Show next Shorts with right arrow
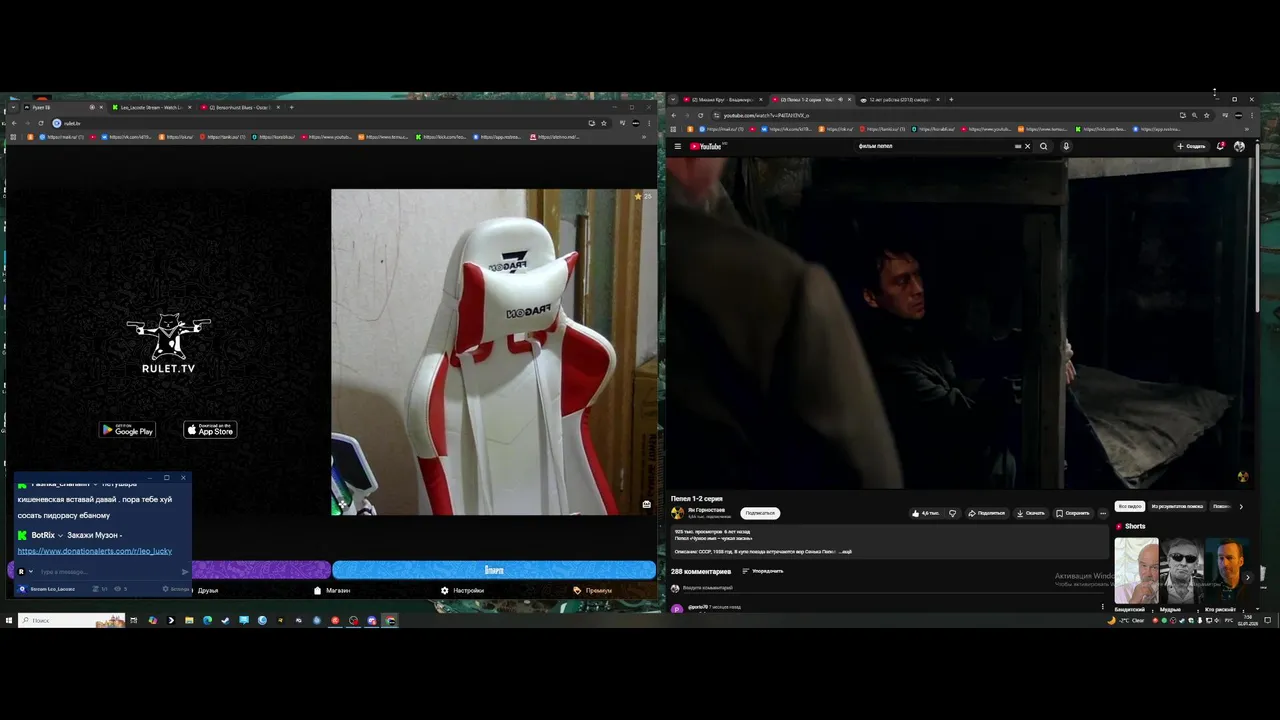This screenshot has height=720, width=1280. click(x=1247, y=577)
